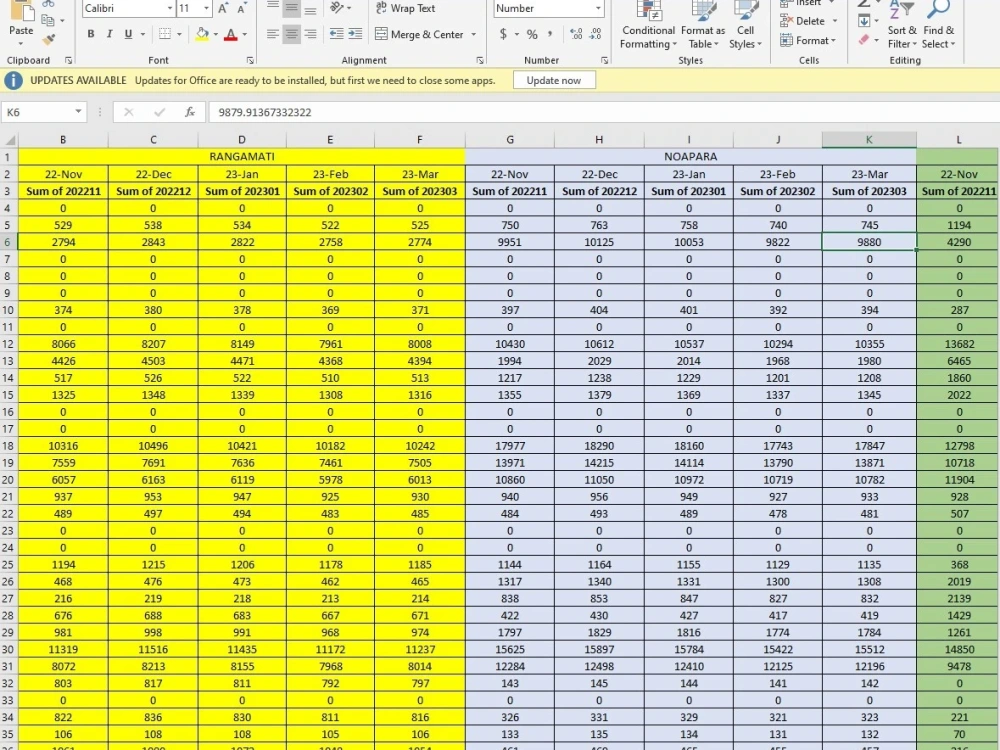1000x750 pixels.
Task: Select column G header
Action: [510, 140]
